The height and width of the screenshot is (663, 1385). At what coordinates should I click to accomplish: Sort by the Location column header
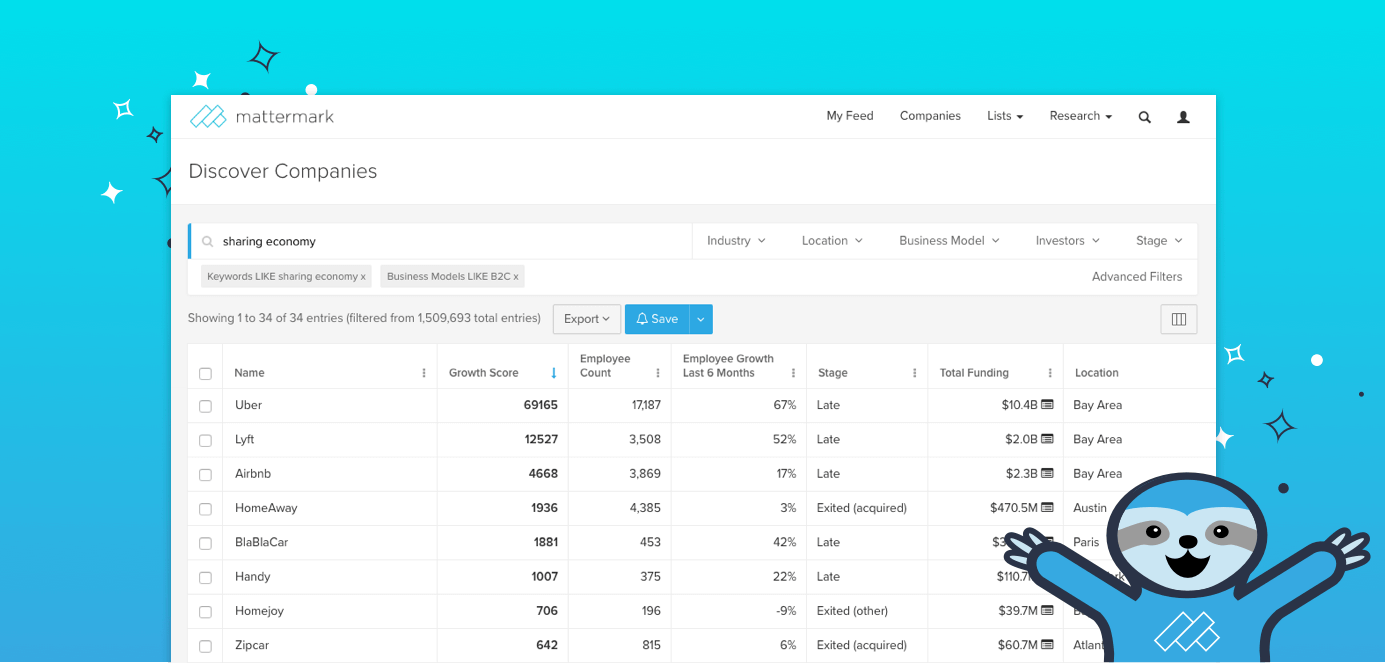coord(1097,373)
